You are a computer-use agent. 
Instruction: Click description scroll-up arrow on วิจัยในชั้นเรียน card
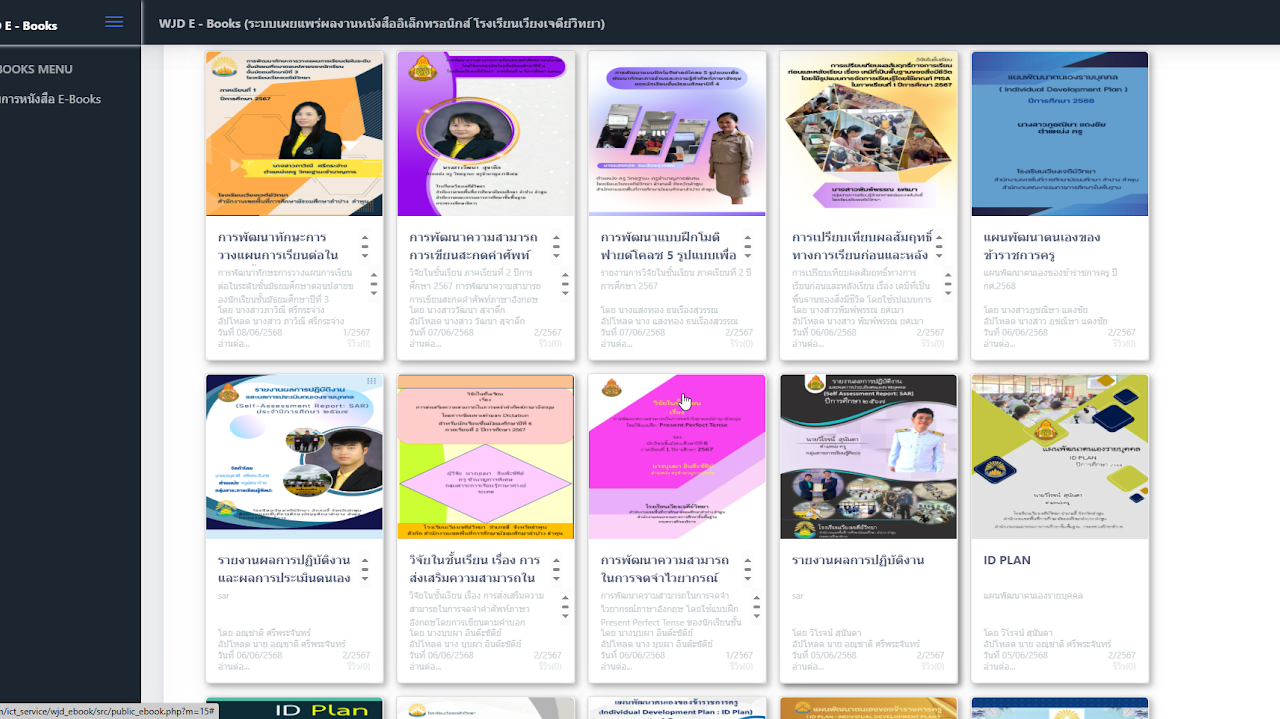tap(565, 598)
